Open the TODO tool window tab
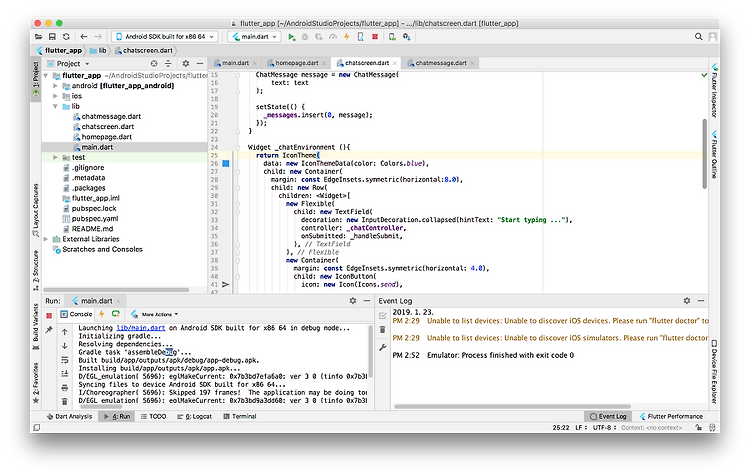This screenshot has height=476, width=750. click(154, 416)
